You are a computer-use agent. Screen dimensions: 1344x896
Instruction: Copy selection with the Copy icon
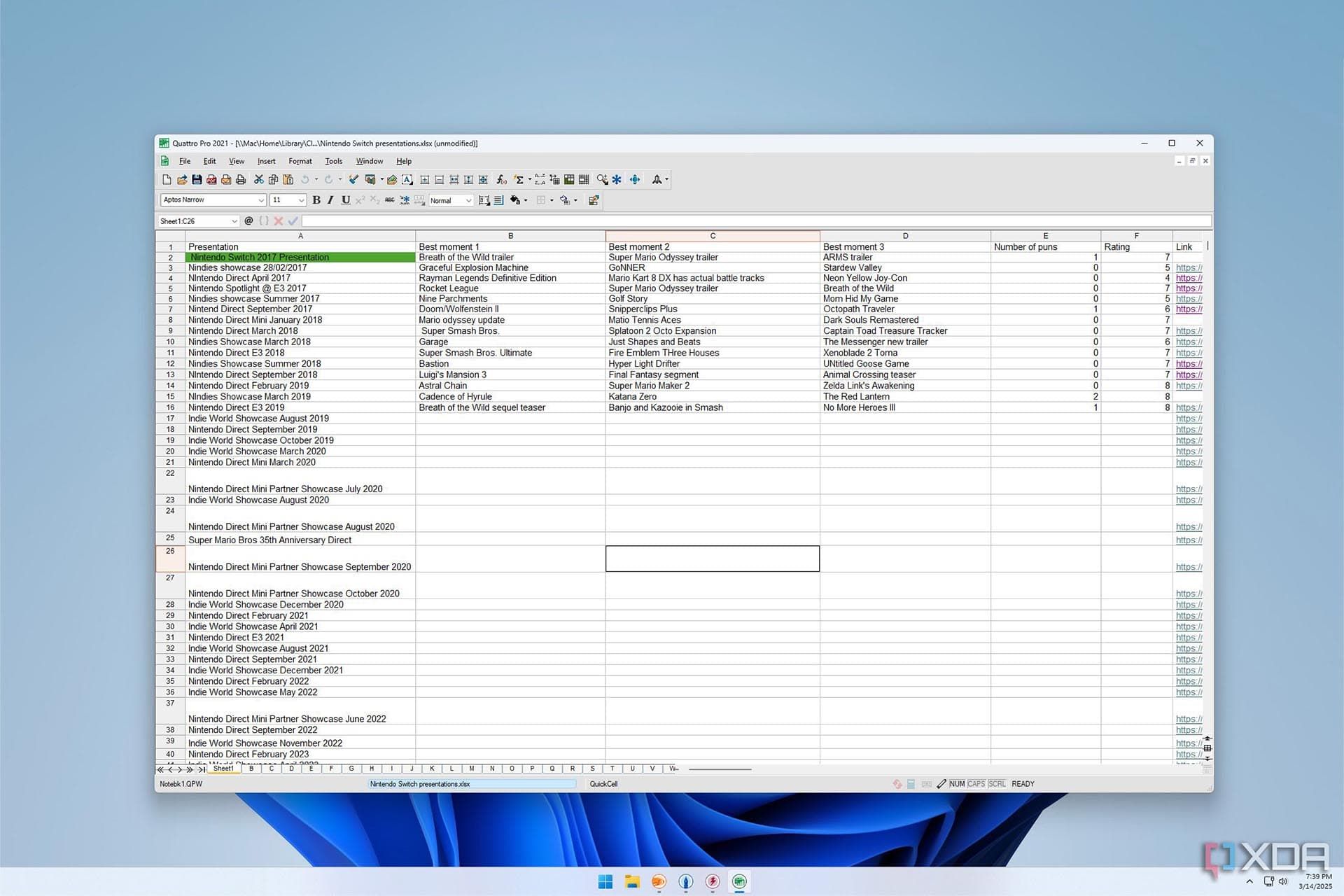[x=274, y=180]
